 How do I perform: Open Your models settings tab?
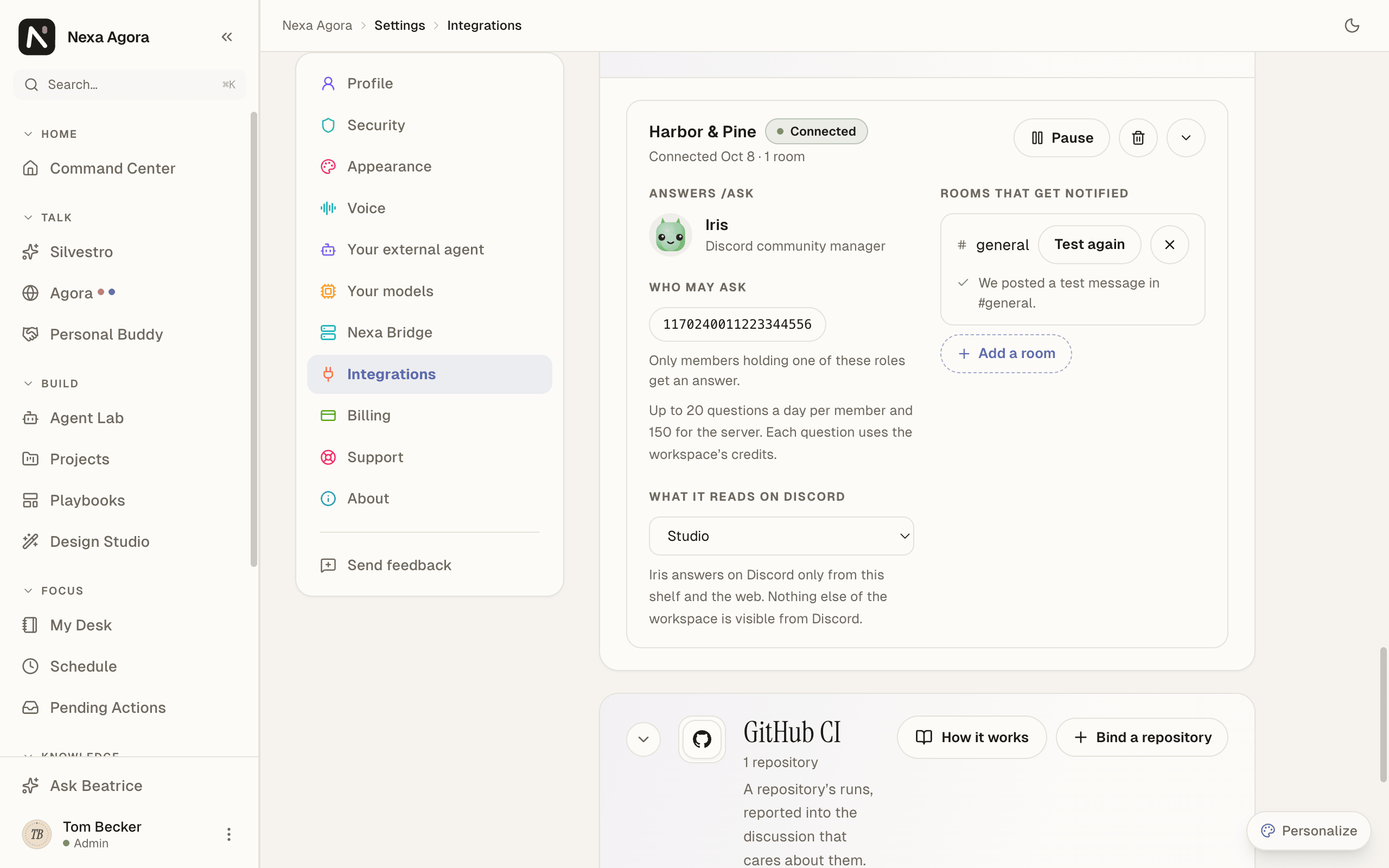(429, 291)
